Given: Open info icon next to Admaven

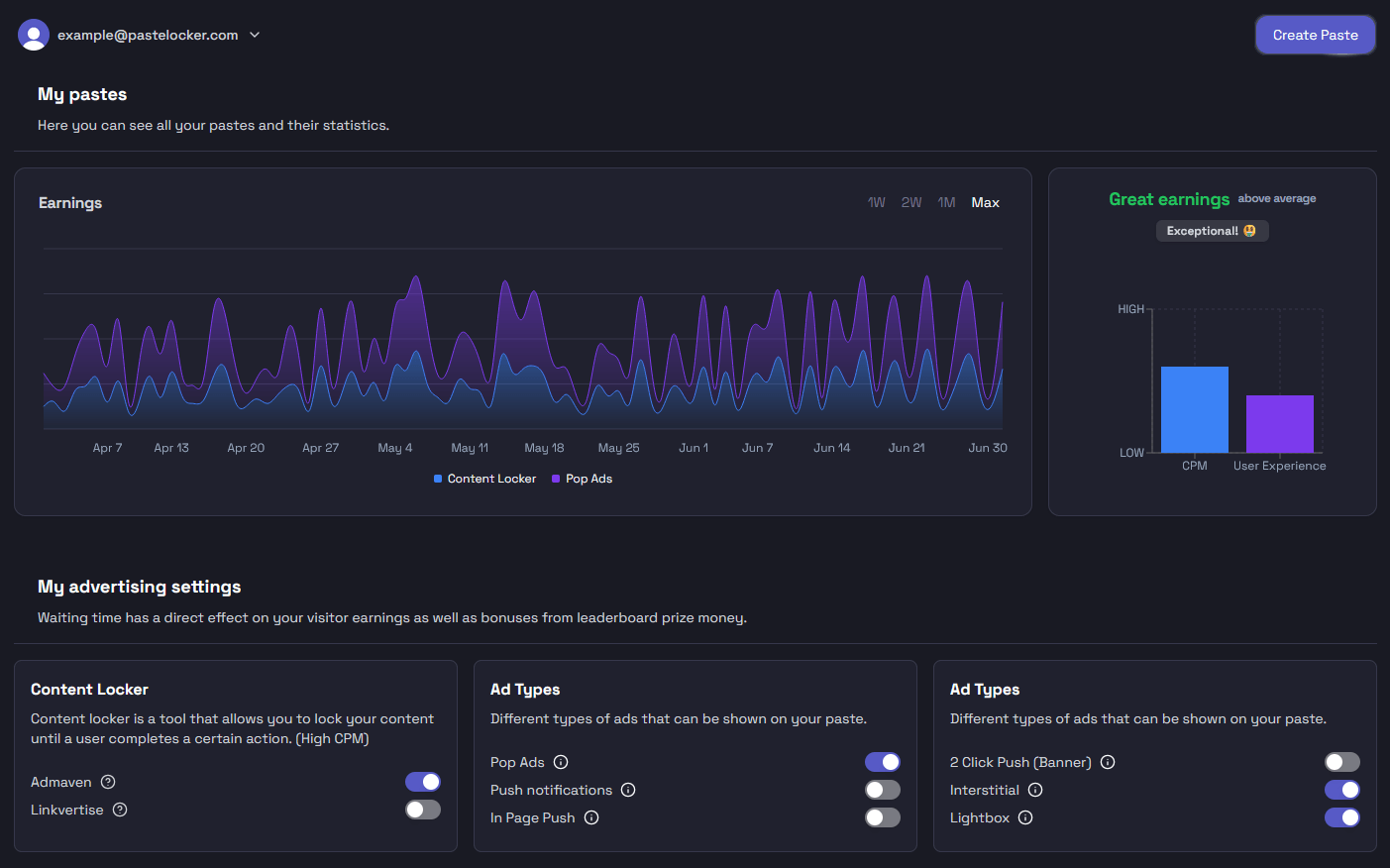Looking at the screenshot, I should (x=108, y=782).
